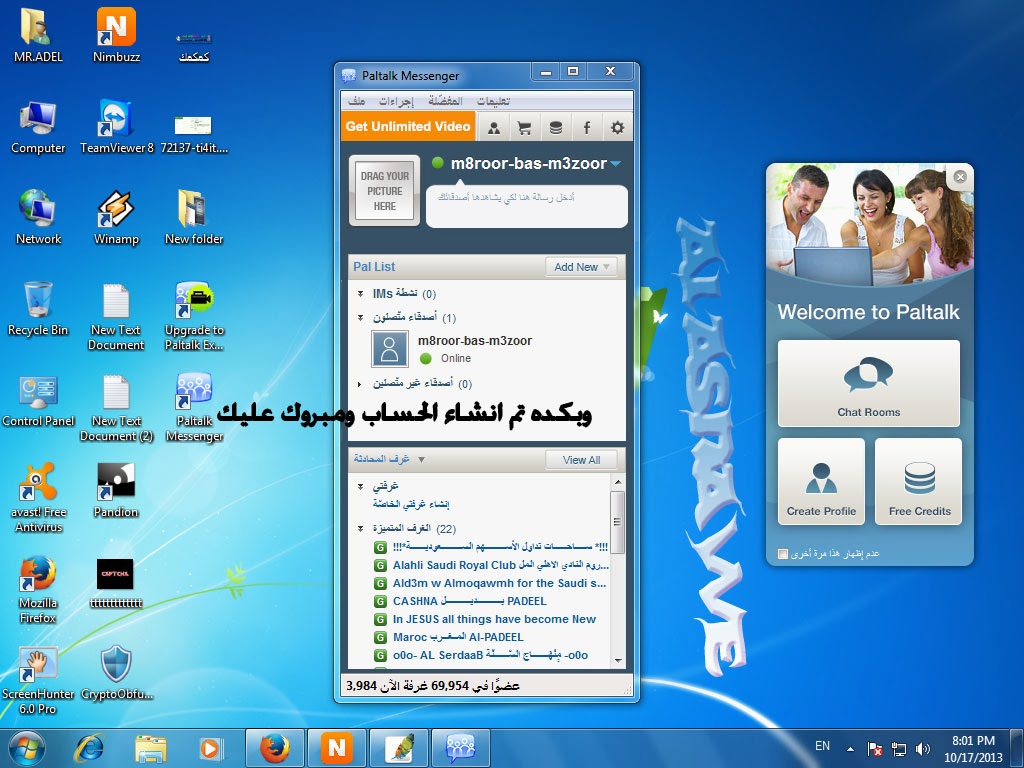Click the Drag Your Picture Here box
This screenshot has width=1024, height=768.
[385, 191]
